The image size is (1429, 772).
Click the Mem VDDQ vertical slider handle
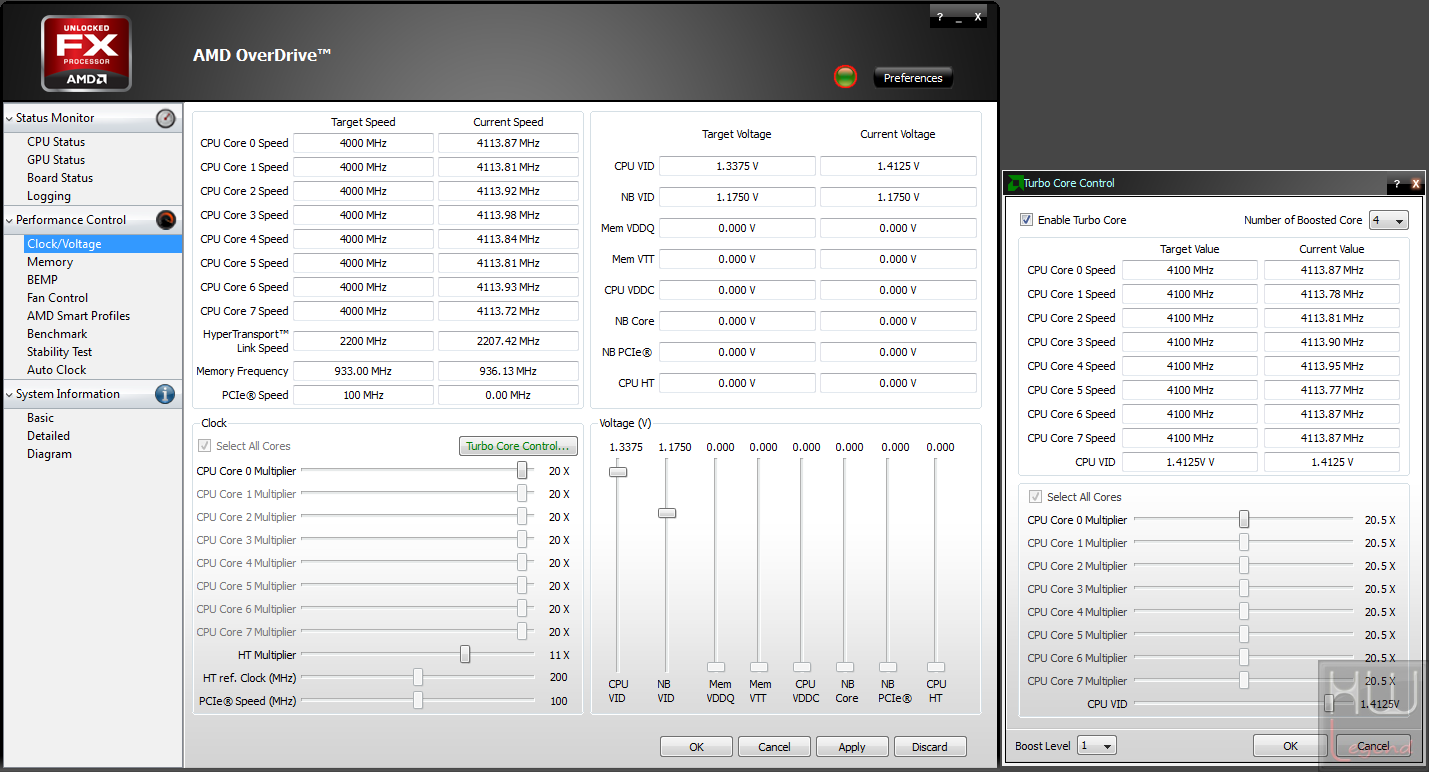(716, 667)
